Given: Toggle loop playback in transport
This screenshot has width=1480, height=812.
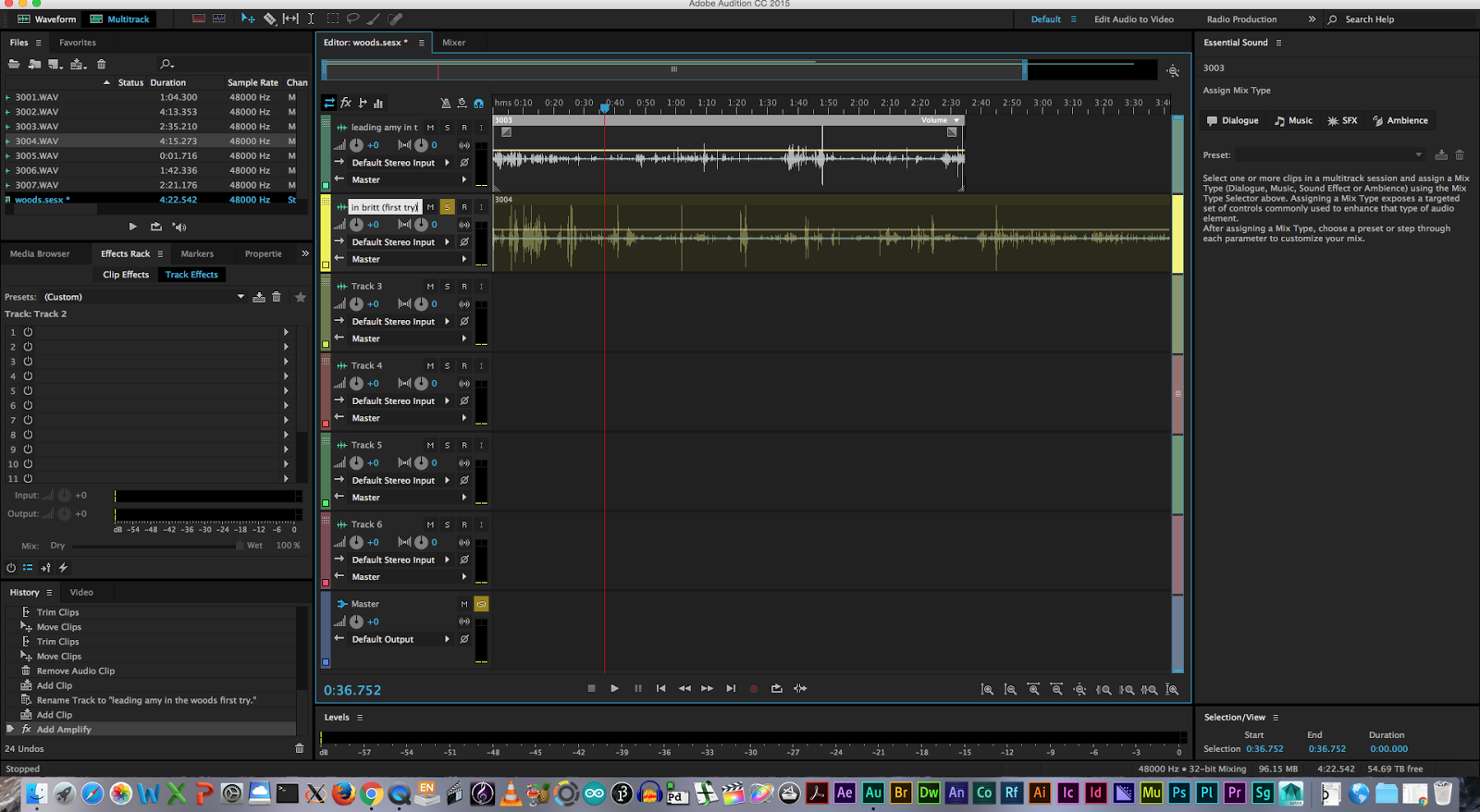Looking at the screenshot, I should (777, 688).
